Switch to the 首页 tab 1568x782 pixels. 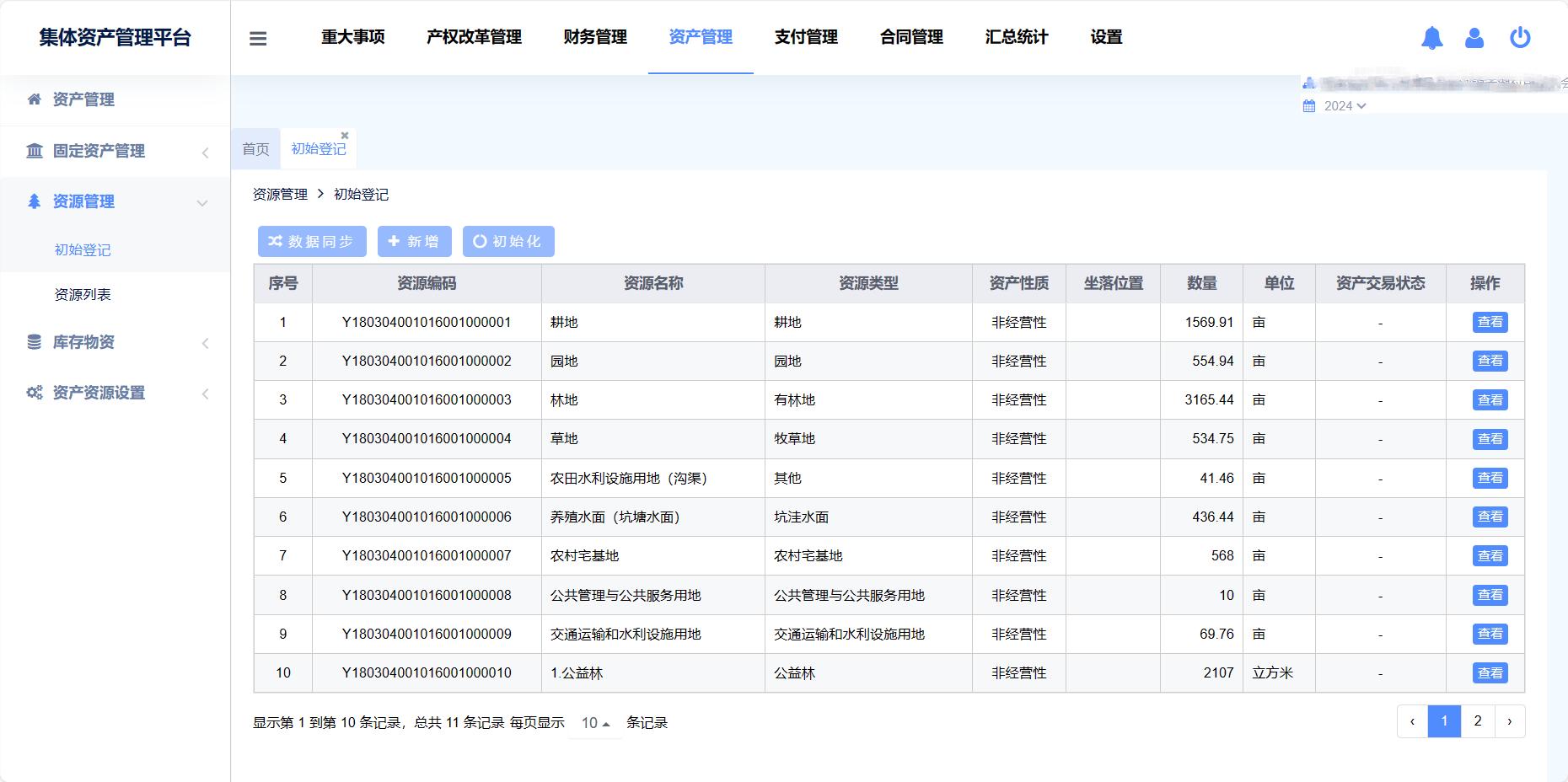coord(255,149)
